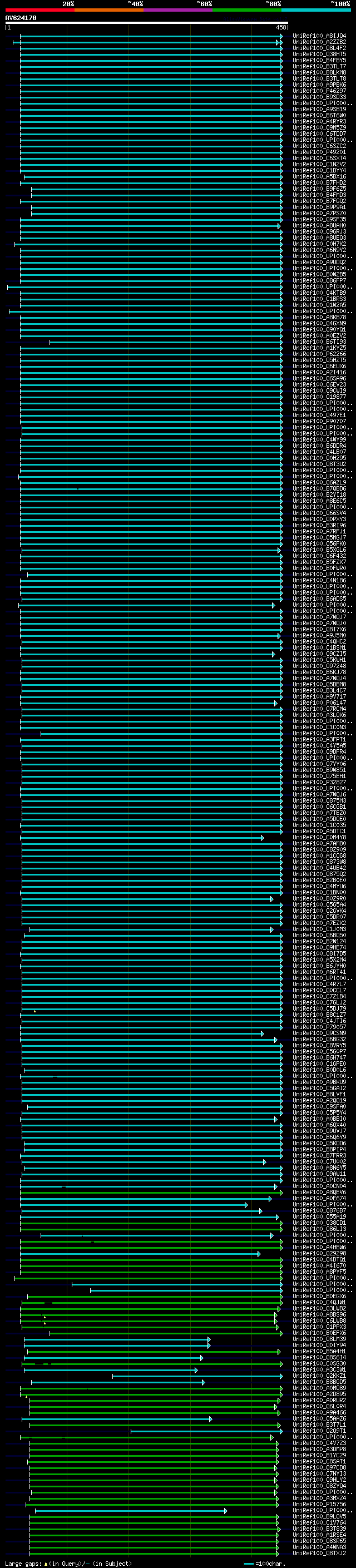This screenshot has height=1568, width=356.
Task: Open hit UniRef100_Q8L4F2
Action: [319, 48]
